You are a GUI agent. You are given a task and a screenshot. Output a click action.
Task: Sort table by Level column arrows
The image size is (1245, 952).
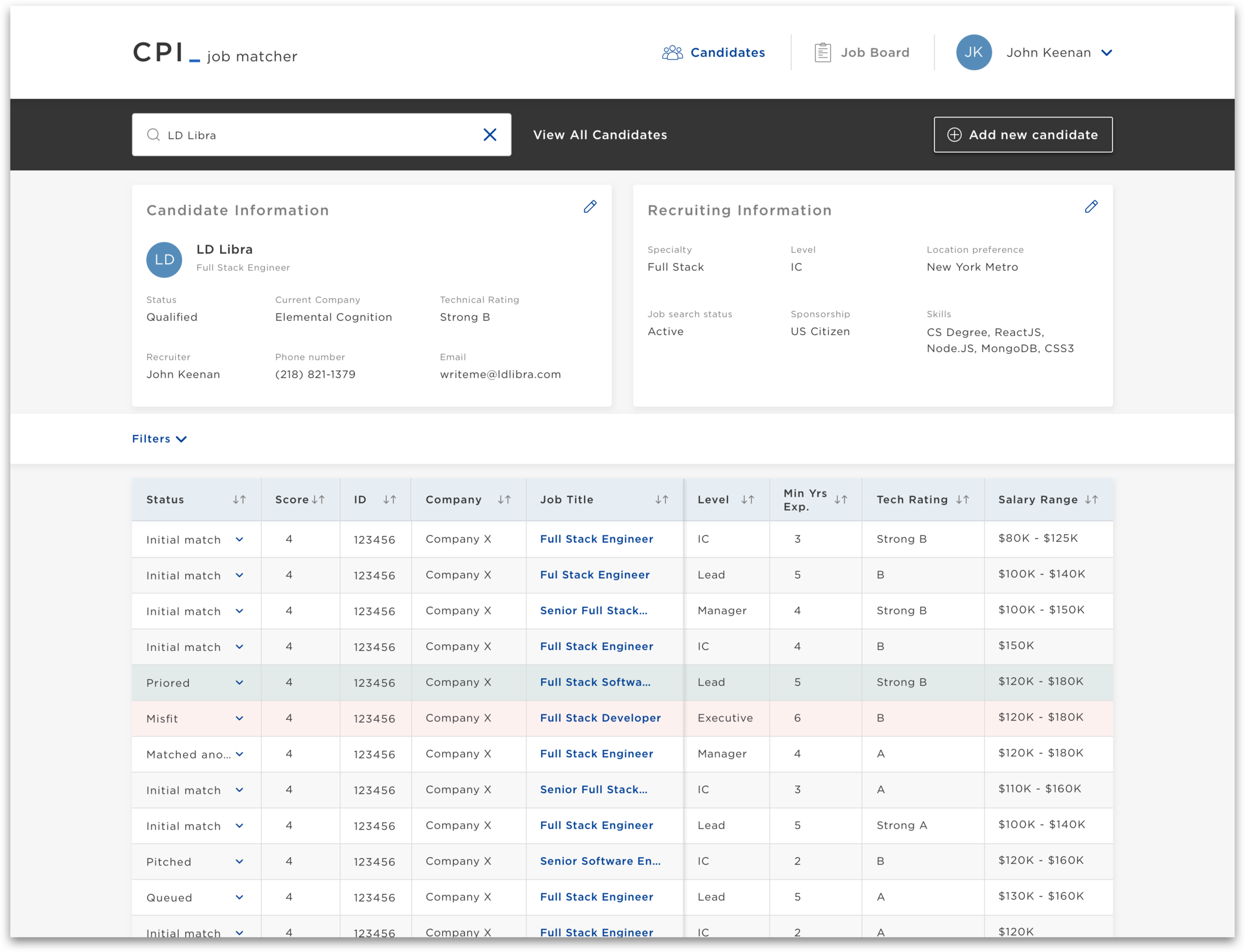[x=747, y=500]
